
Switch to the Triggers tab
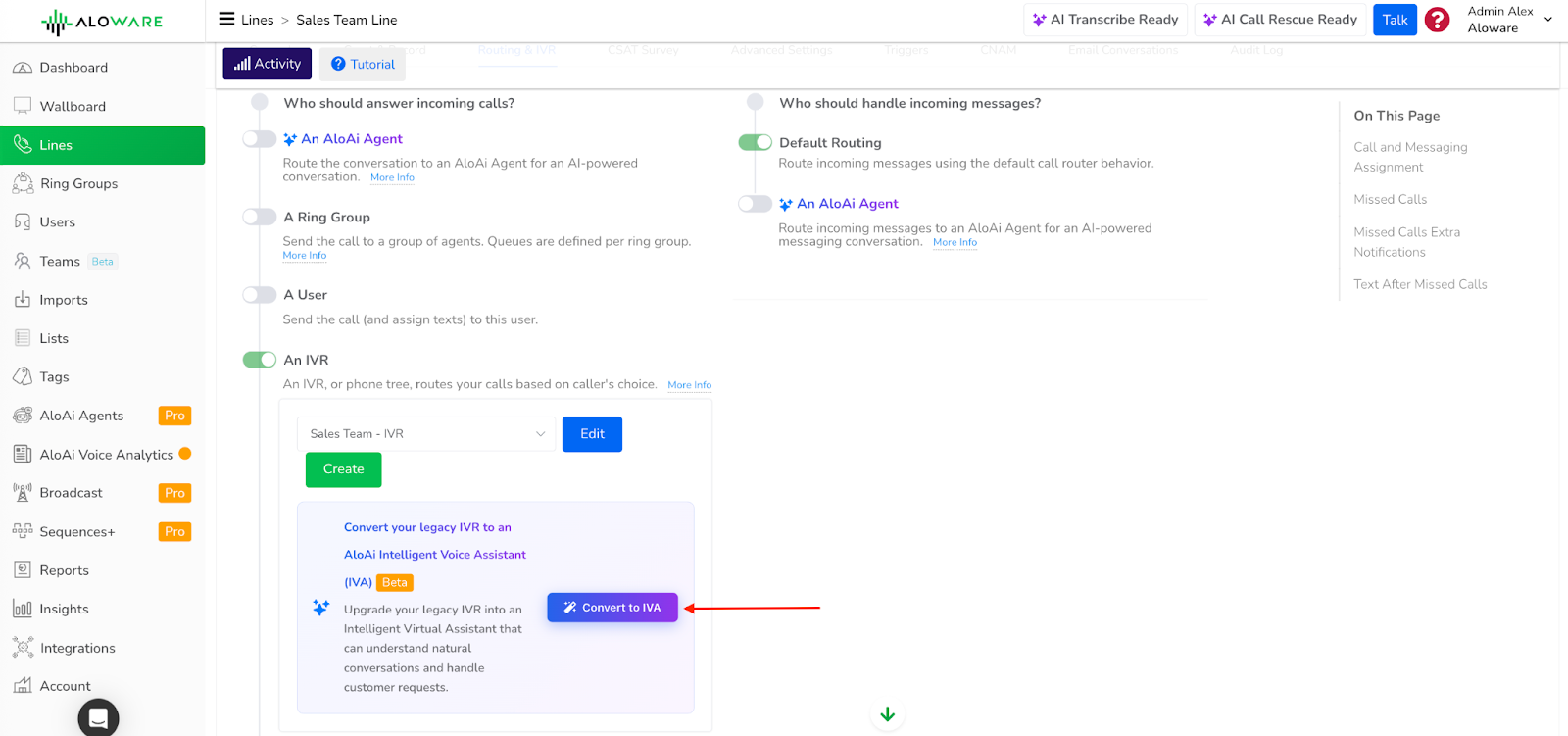(906, 50)
